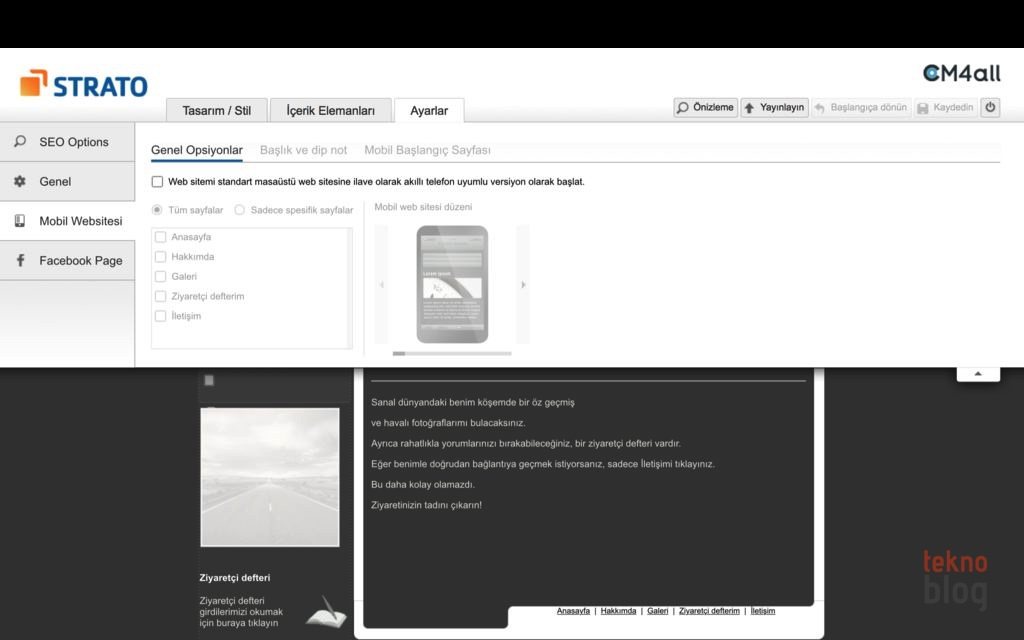Click the mobile layout scrollbar
1024x640 pixels.
click(452, 353)
